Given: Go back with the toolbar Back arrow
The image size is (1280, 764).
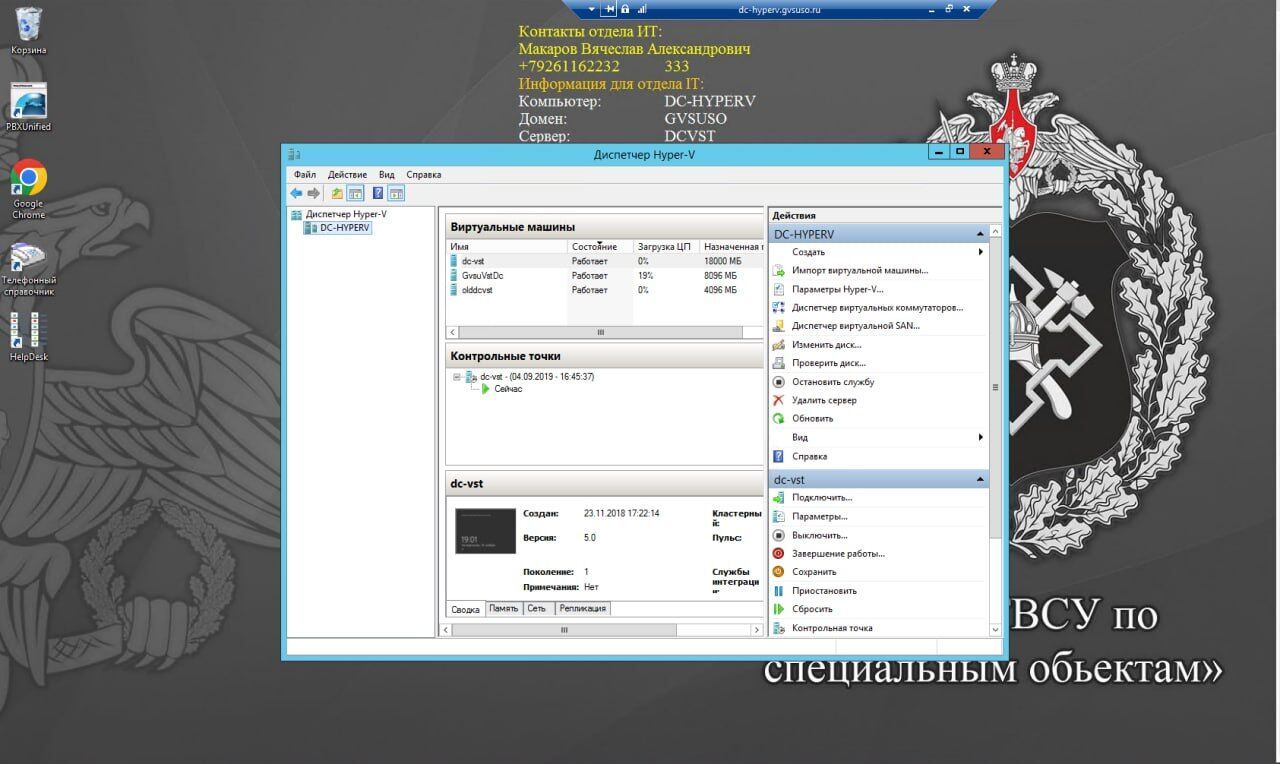Looking at the screenshot, I should click(296, 193).
